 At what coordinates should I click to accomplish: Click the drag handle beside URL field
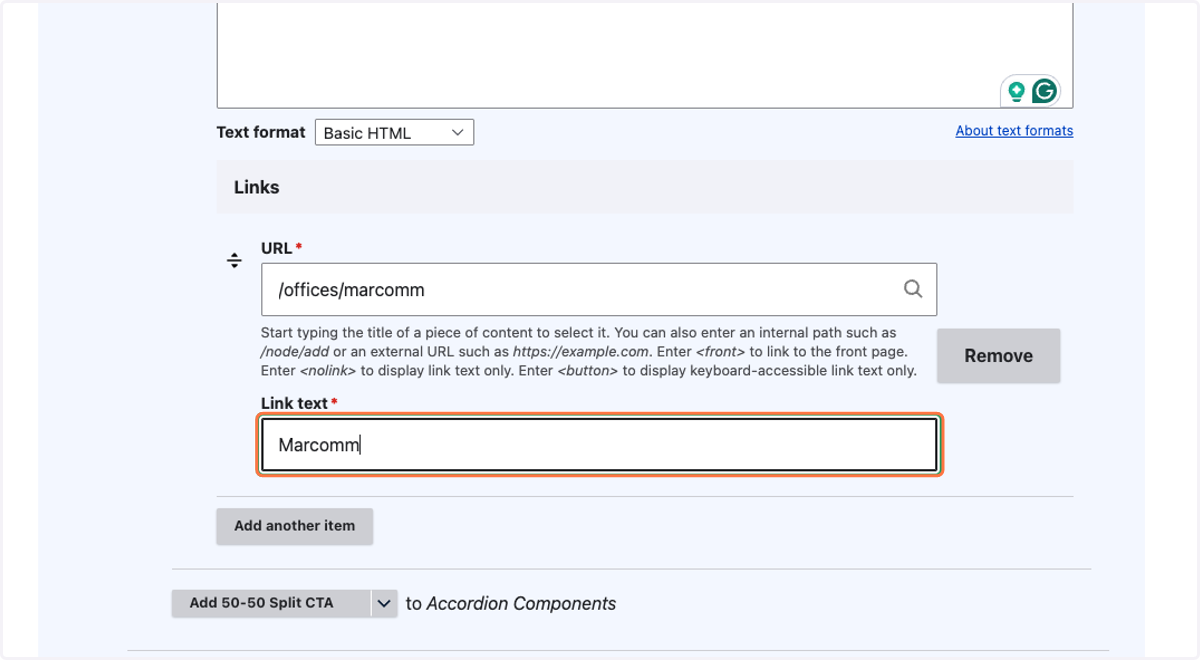234,261
